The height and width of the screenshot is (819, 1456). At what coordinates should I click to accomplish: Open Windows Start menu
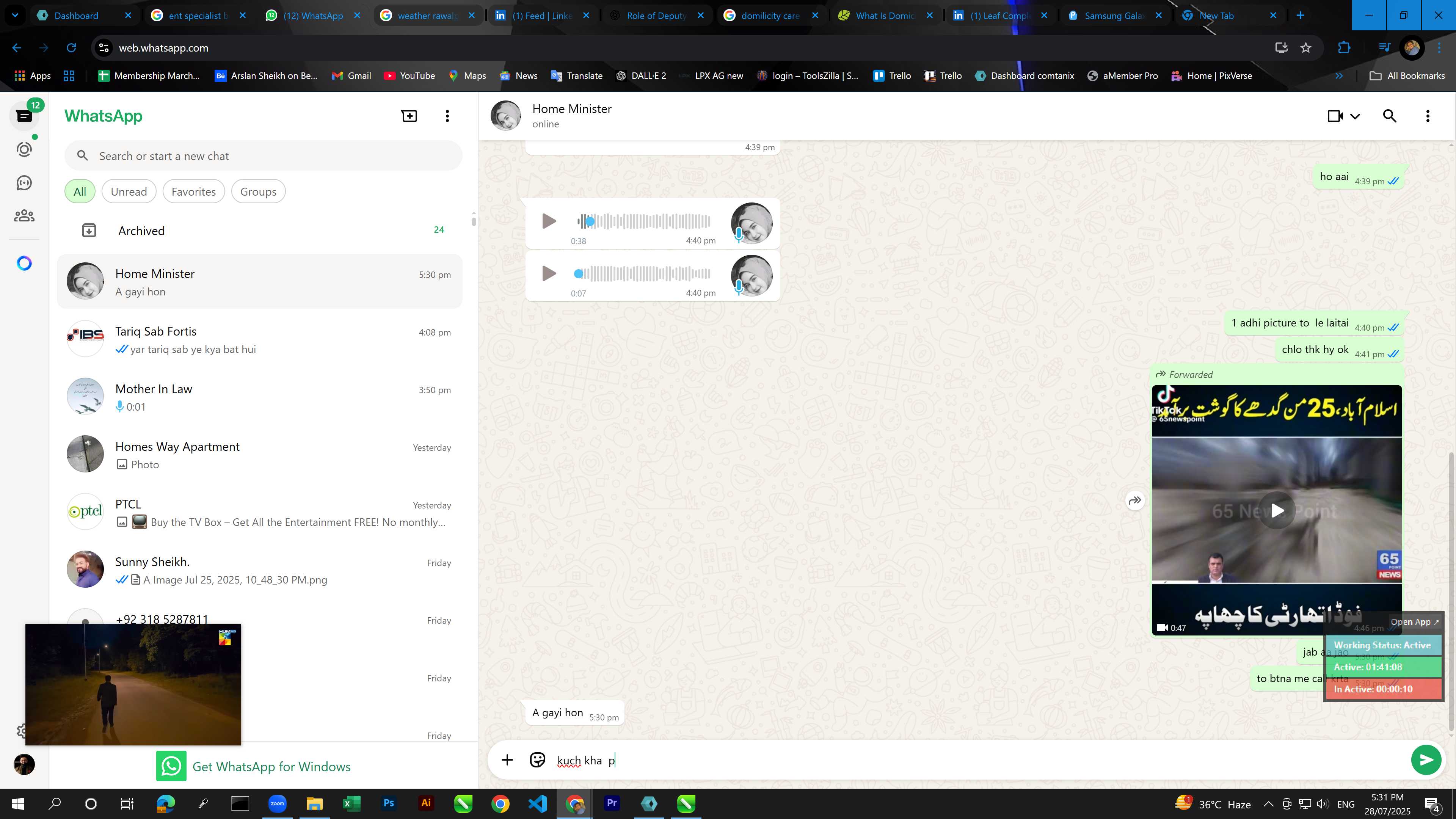coord(18,804)
